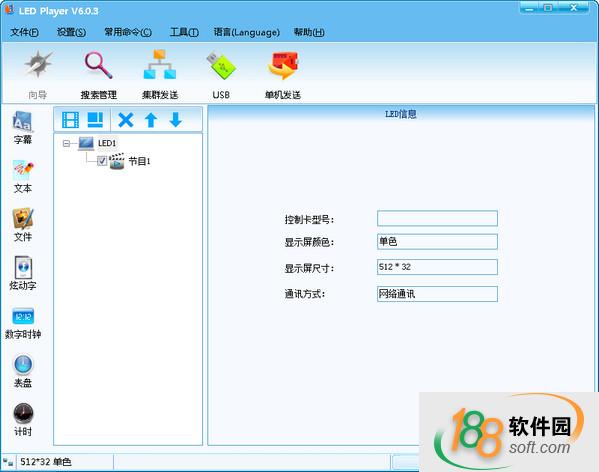Move item down with arrow icon

point(175,120)
